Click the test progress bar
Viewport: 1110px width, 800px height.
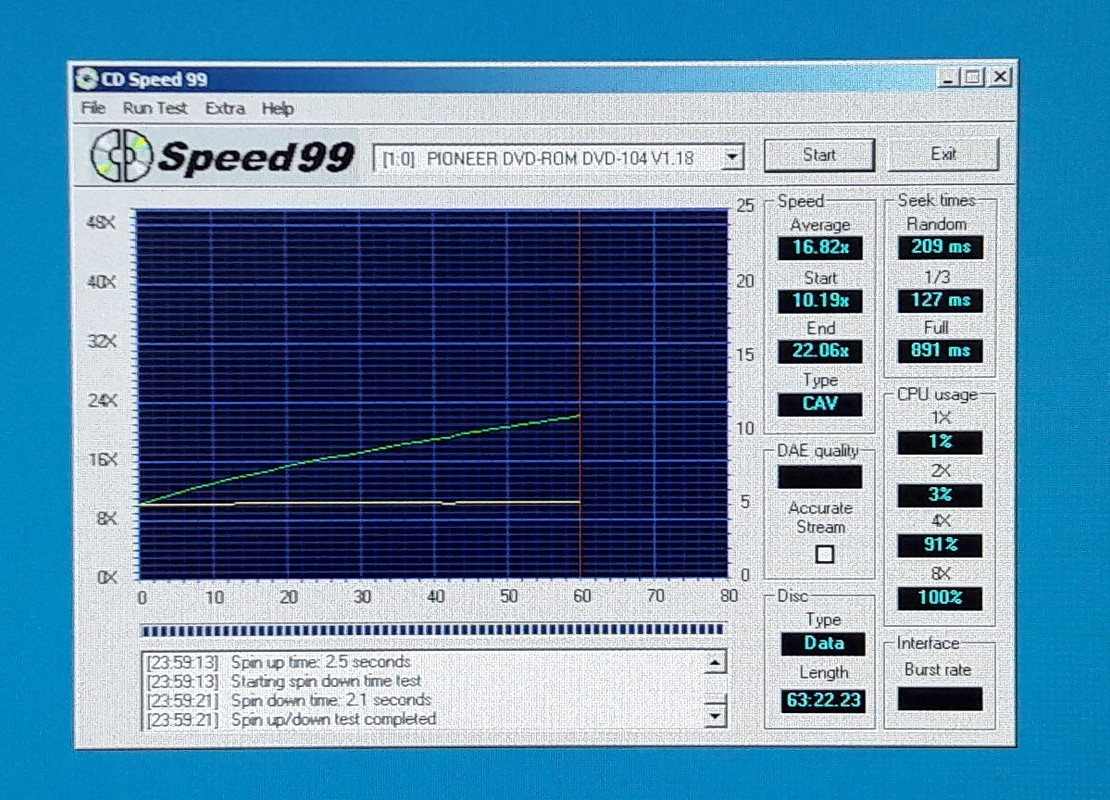tap(433, 629)
